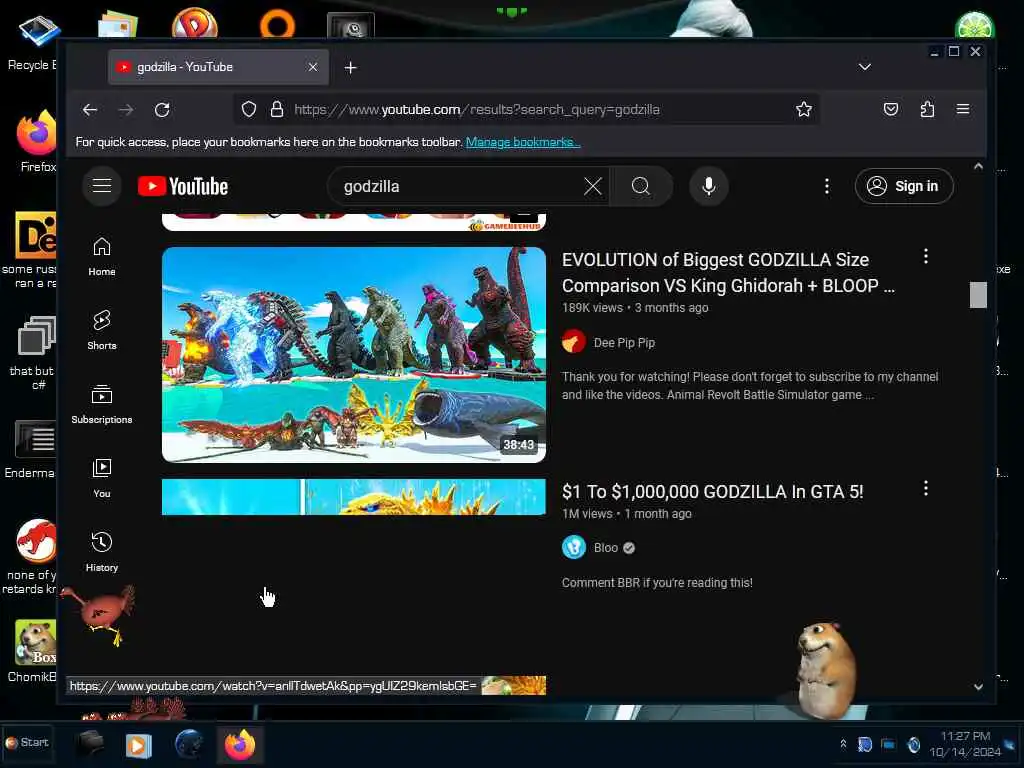Sign in to YouTube
This screenshot has height=768, width=1024.
[904, 187]
